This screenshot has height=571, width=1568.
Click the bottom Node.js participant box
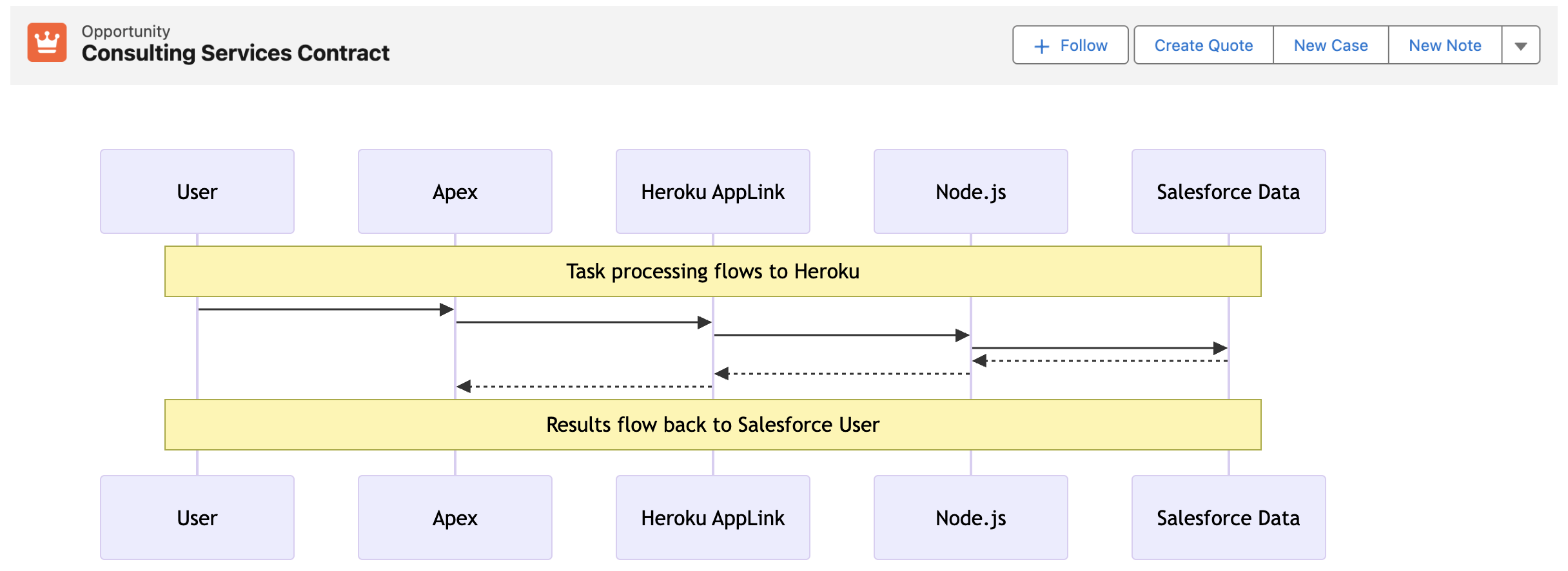[x=971, y=518]
